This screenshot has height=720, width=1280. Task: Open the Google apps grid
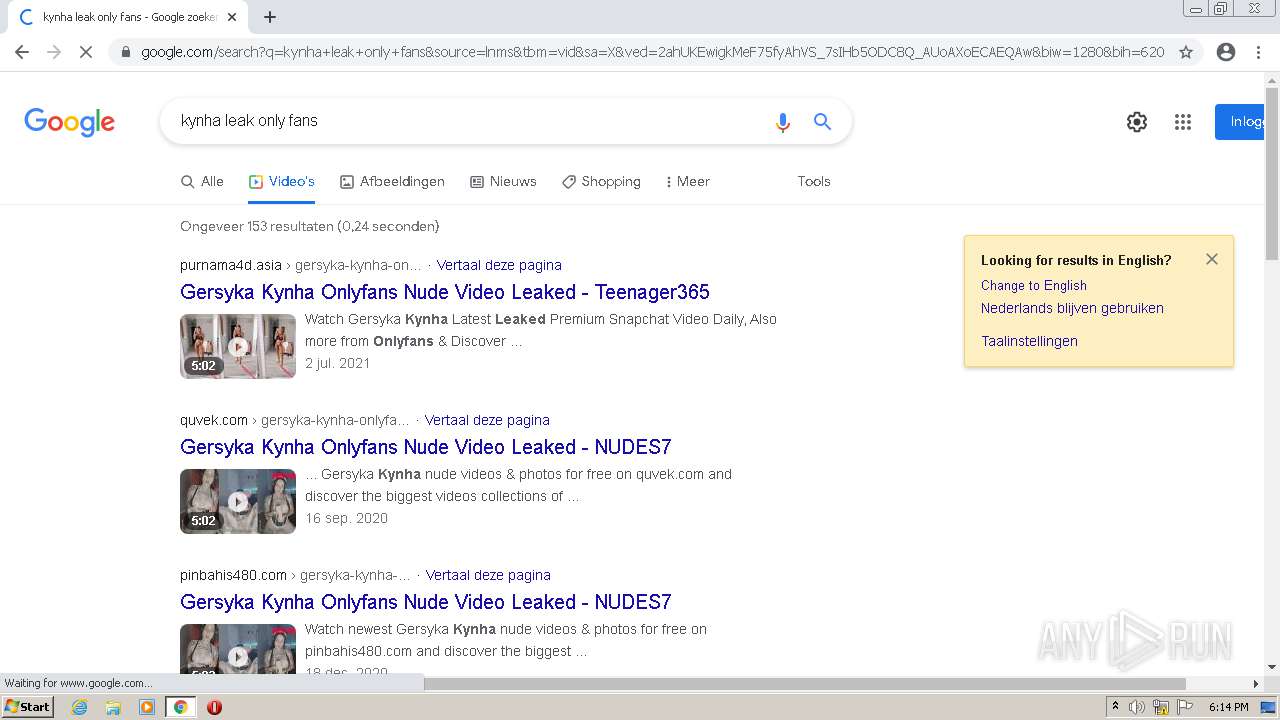pyautogui.click(x=1183, y=122)
